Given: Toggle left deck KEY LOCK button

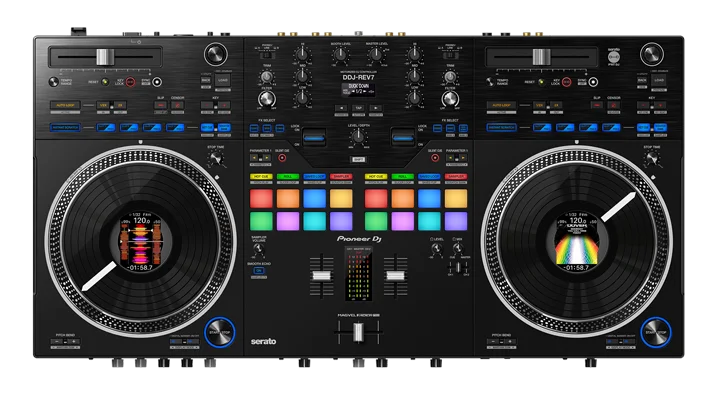Looking at the screenshot, I should pyautogui.click(x=130, y=82).
